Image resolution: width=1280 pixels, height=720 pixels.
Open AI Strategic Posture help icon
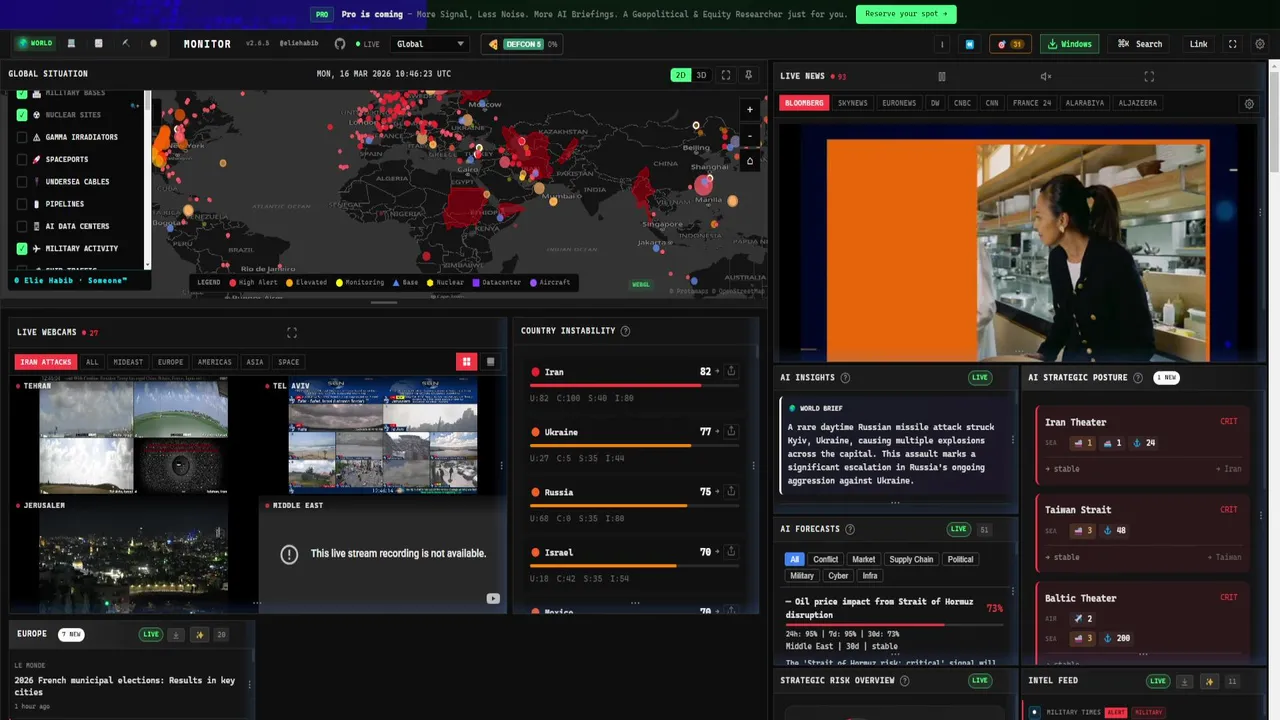click(1137, 378)
